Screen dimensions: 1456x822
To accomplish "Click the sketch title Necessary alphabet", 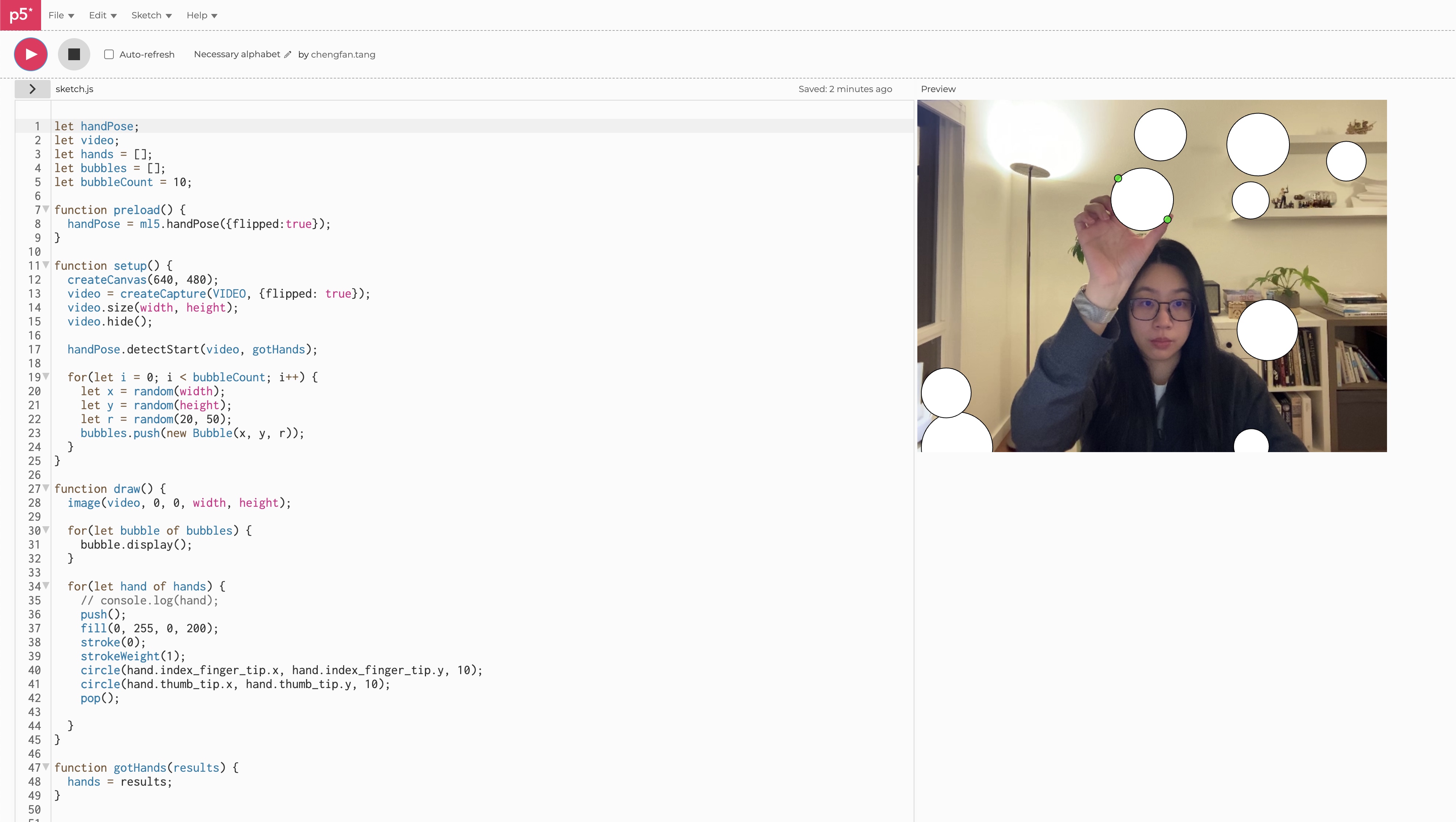I will [237, 54].
